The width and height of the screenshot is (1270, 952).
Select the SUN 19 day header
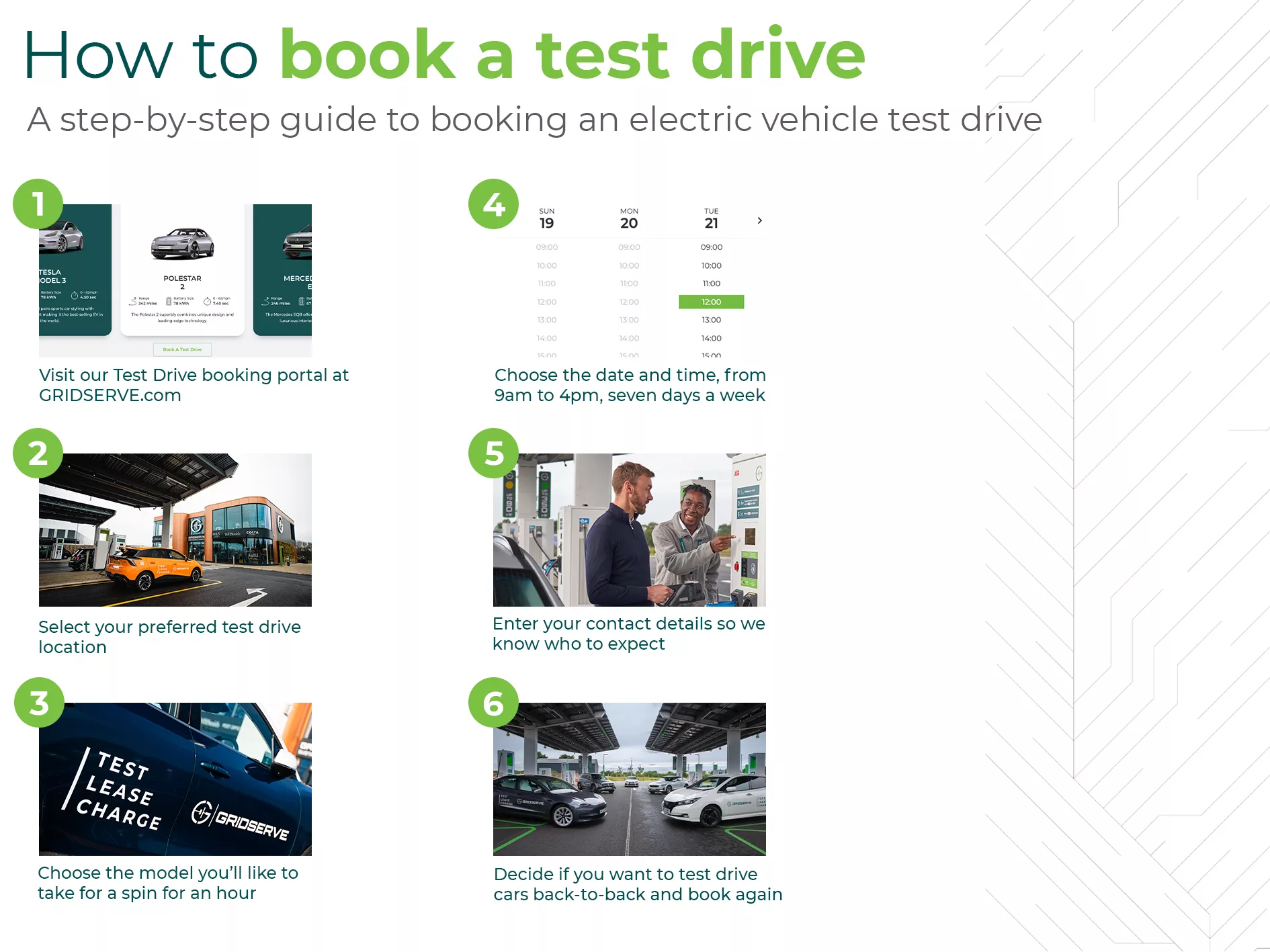547,219
